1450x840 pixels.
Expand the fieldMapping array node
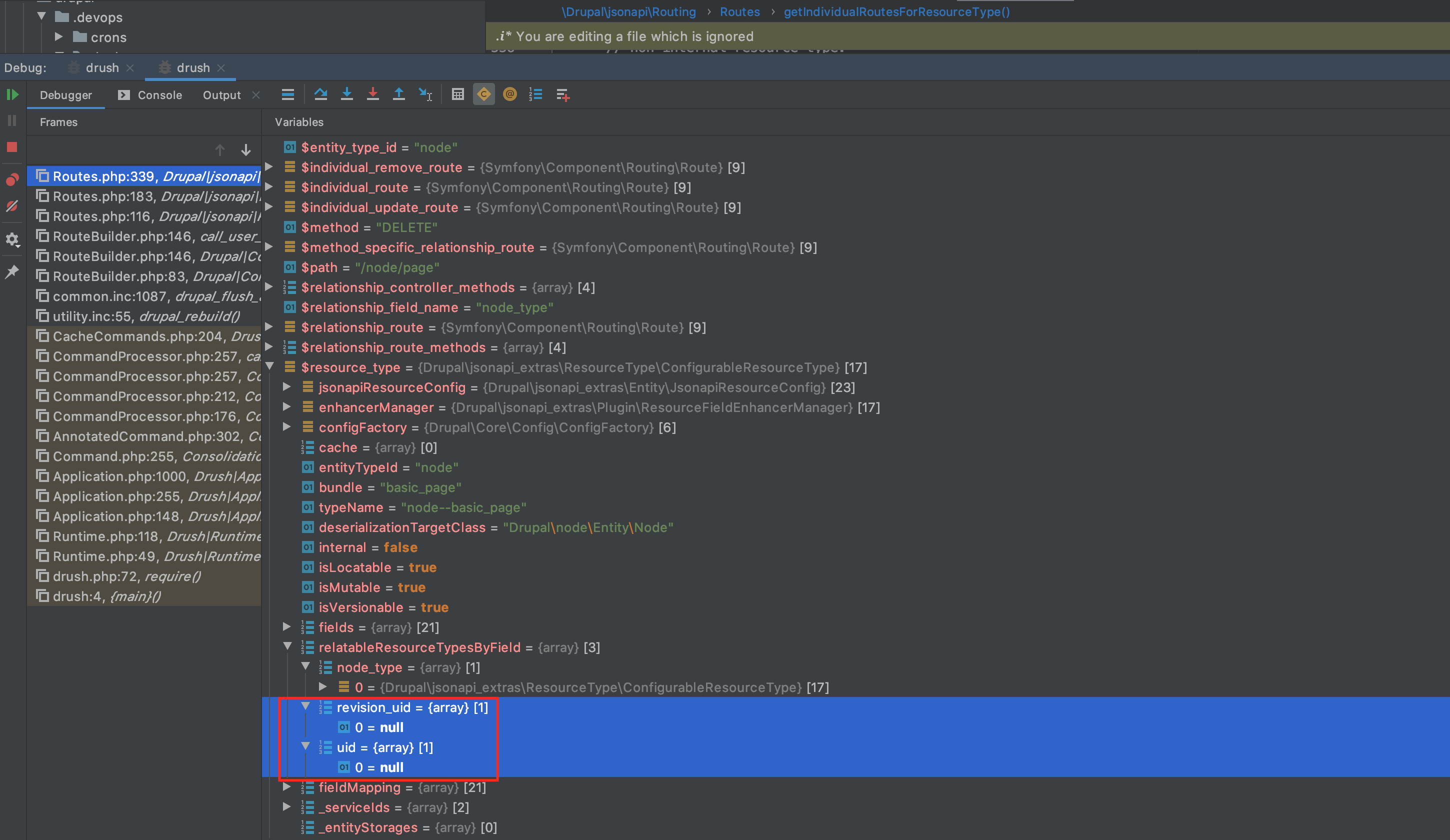click(286, 786)
